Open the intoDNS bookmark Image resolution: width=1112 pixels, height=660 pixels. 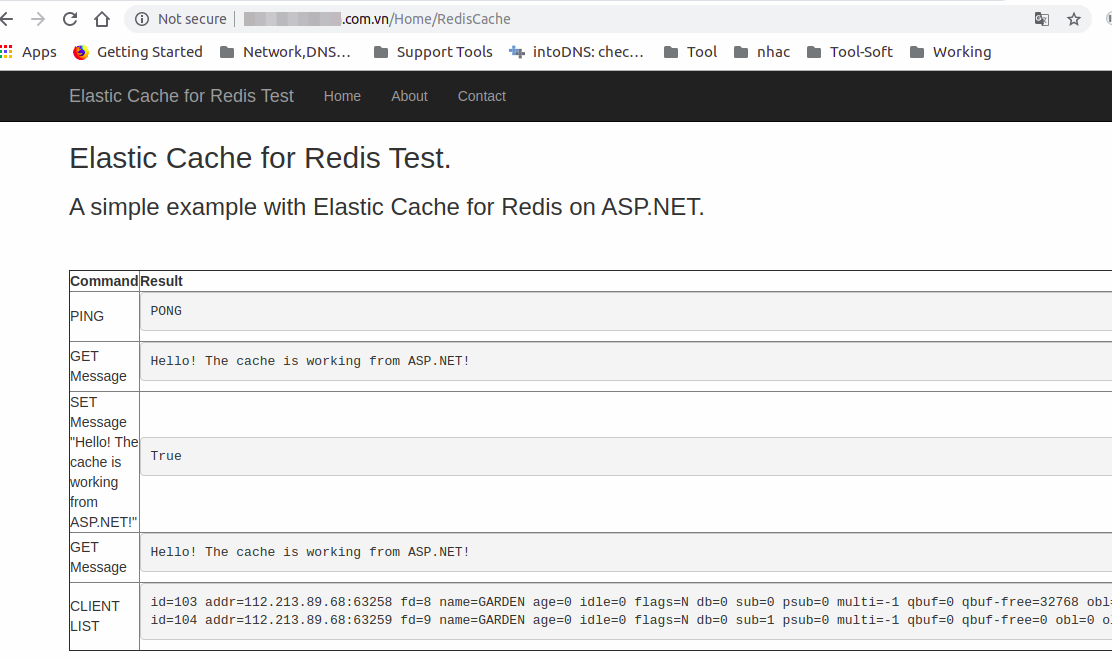point(577,52)
